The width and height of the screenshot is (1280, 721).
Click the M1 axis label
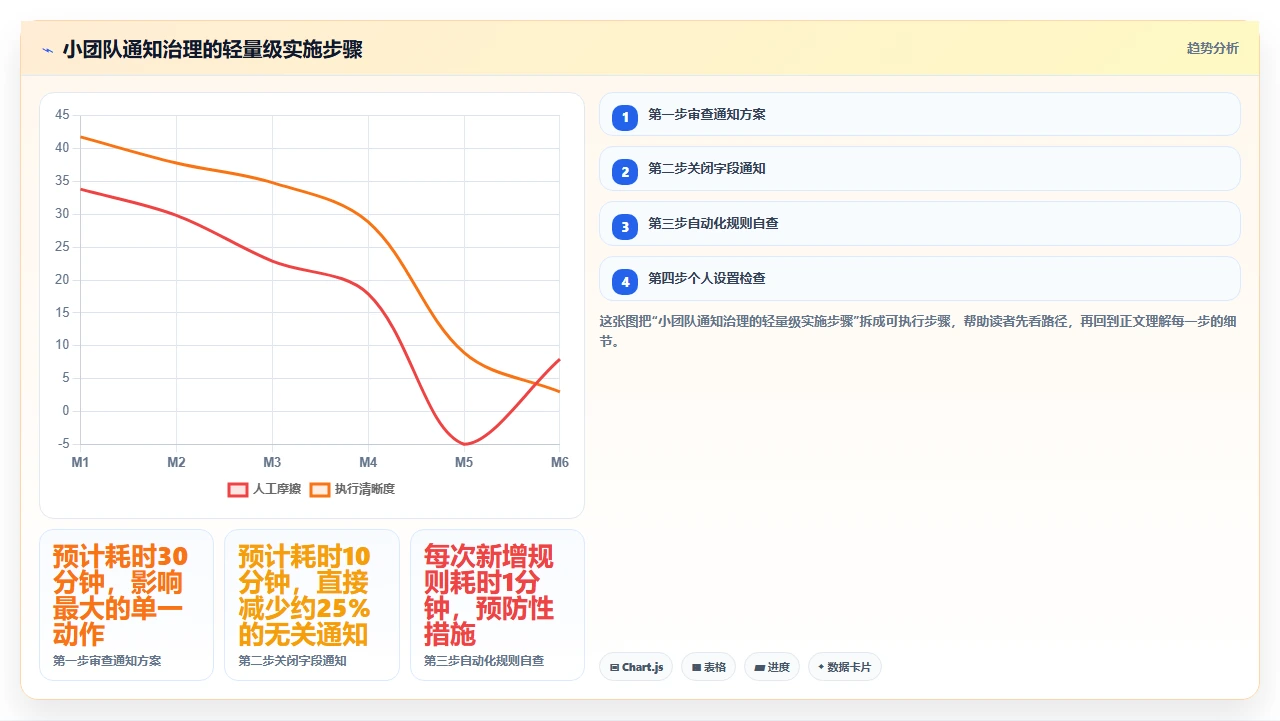(x=80, y=462)
